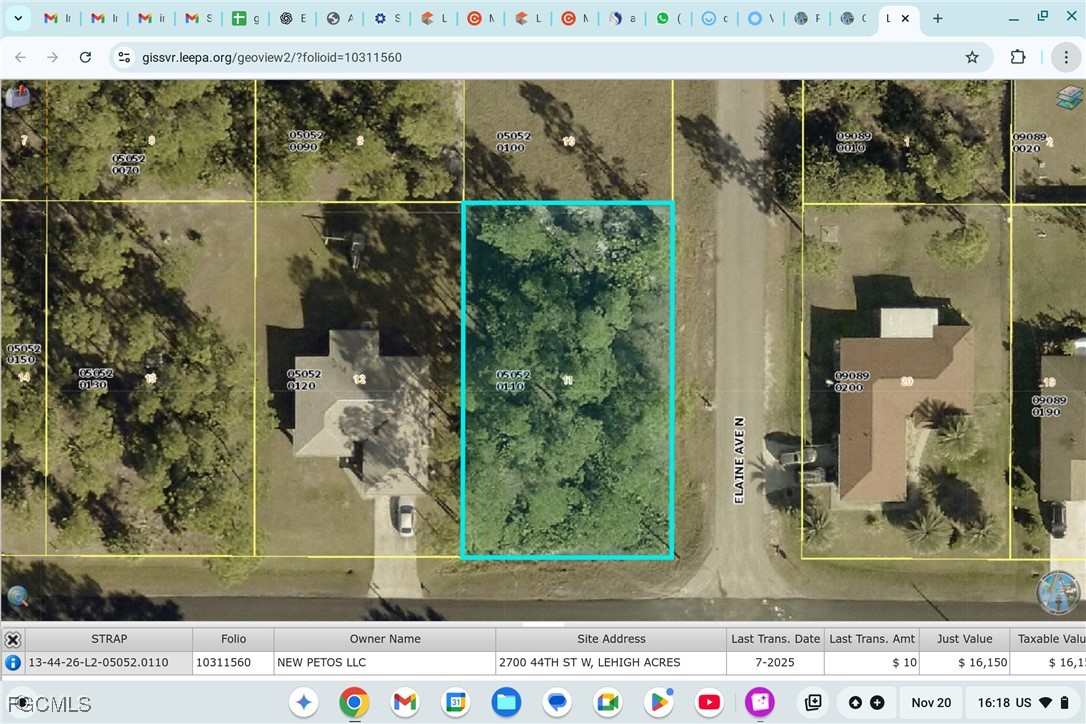Open the identify magnifier globe tool
Viewport: 1086px width, 724px height.
(x=18, y=596)
